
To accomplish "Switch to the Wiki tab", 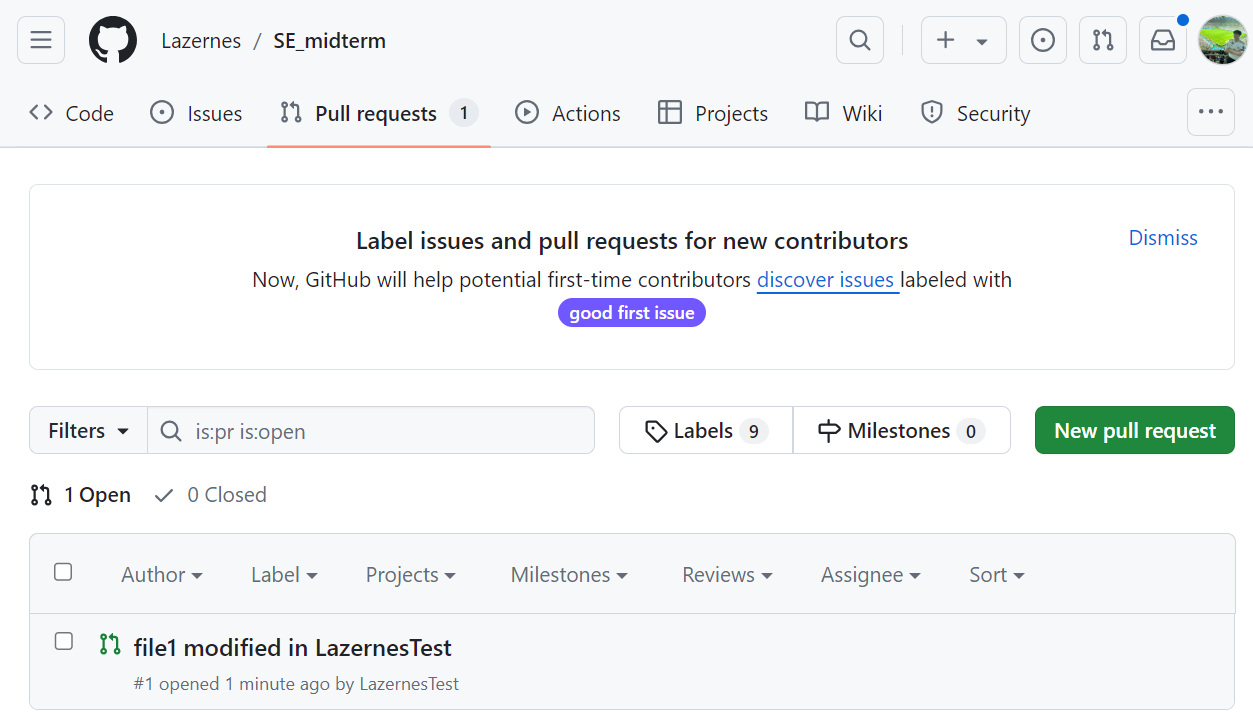I will 843,113.
